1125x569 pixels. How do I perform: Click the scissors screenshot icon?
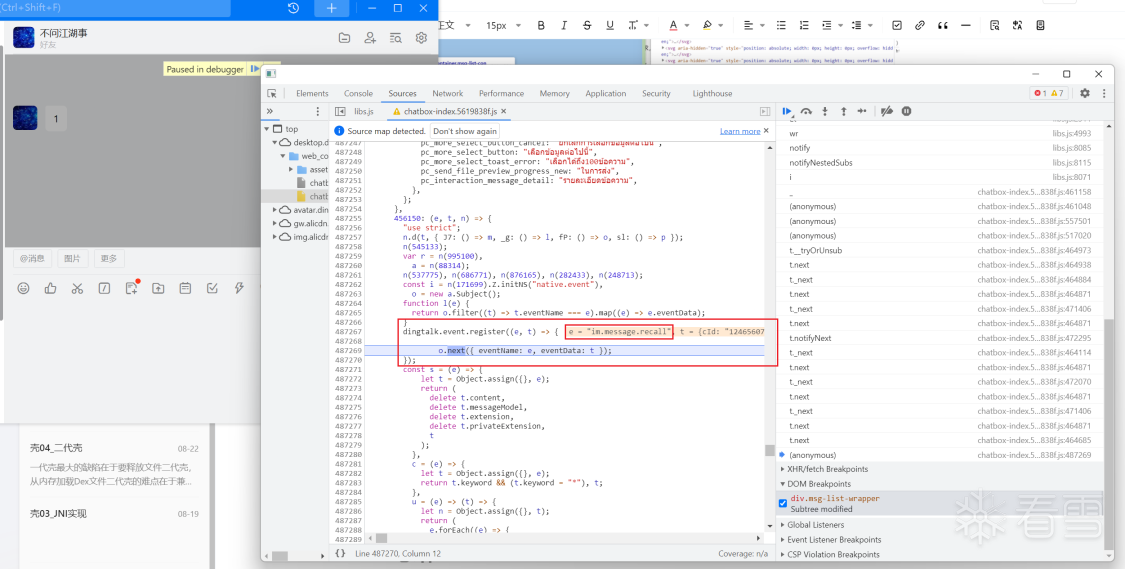point(77,288)
